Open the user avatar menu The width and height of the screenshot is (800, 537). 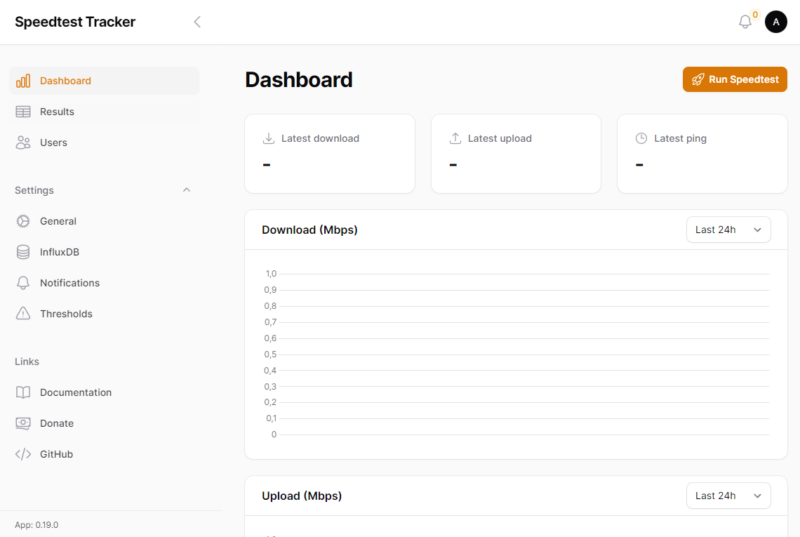click(x=776, y=22)
